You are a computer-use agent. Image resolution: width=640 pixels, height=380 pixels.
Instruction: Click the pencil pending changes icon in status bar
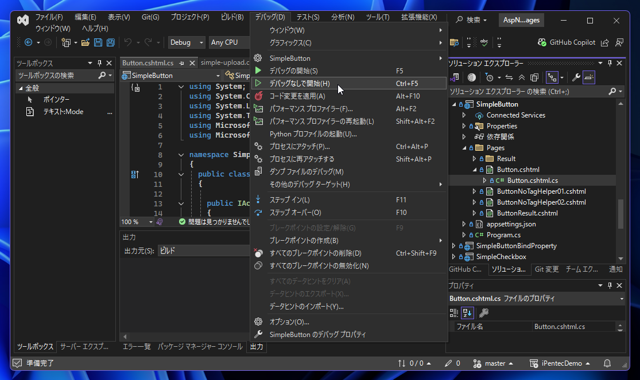448,363
